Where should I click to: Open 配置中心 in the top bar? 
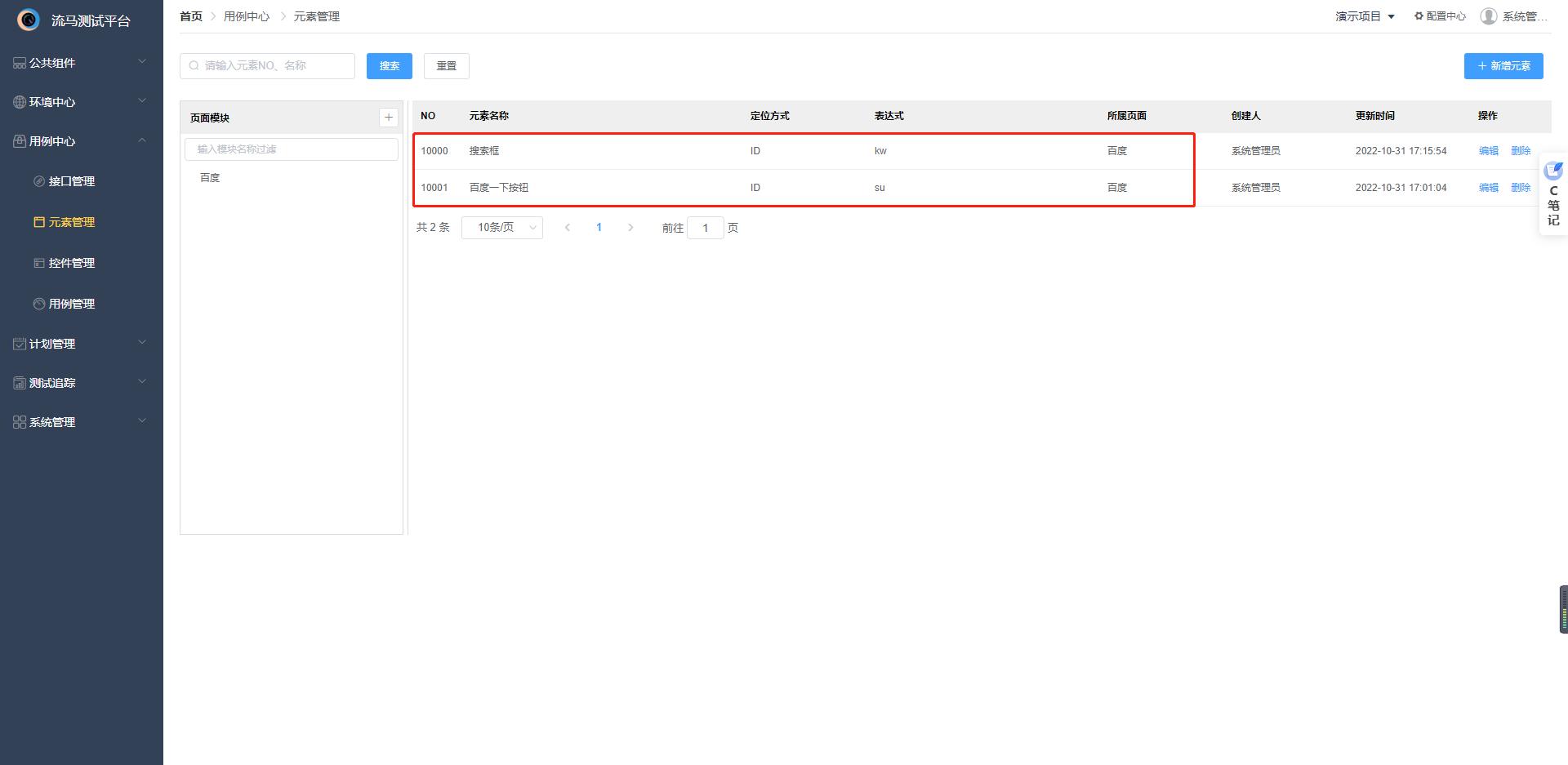(x=1440, y=16)
